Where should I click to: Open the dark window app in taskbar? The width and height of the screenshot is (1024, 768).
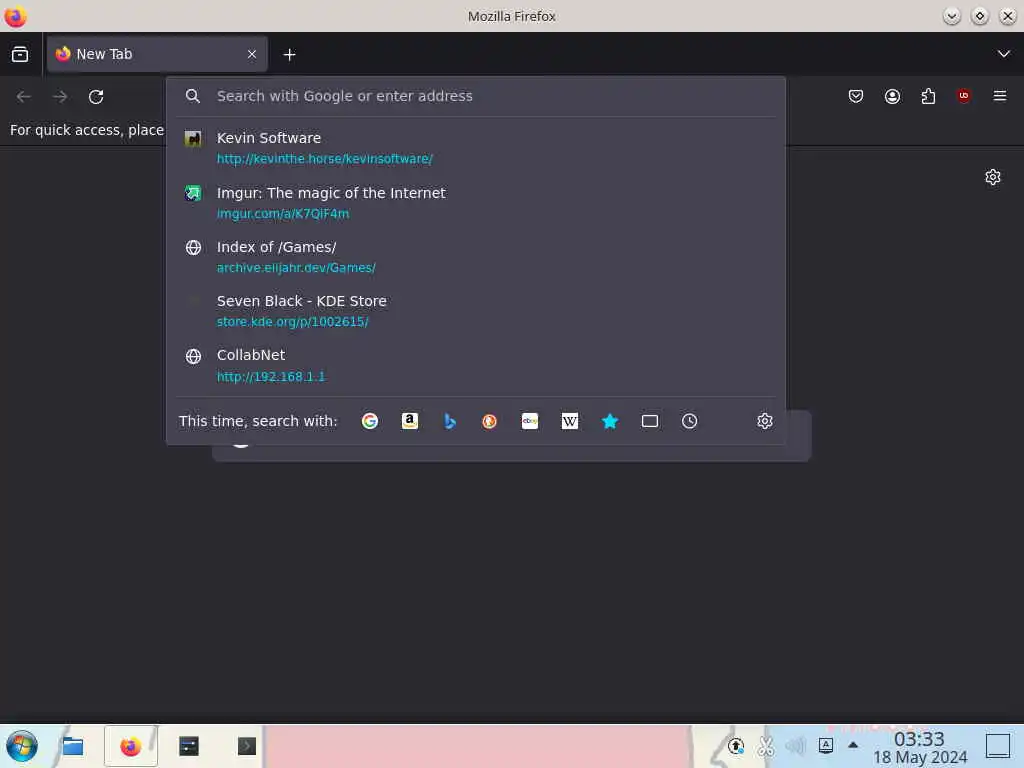pyautogui.click(x=189, y=746)
